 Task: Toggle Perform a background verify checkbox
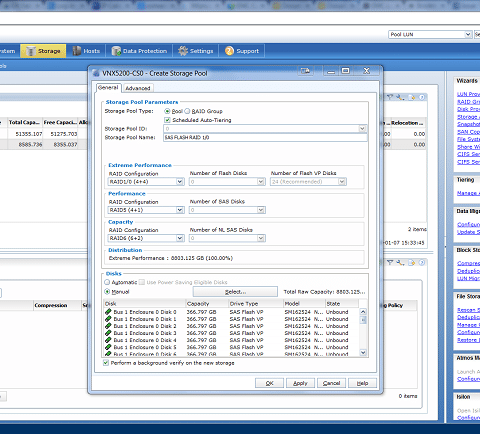tap(106, 363)
